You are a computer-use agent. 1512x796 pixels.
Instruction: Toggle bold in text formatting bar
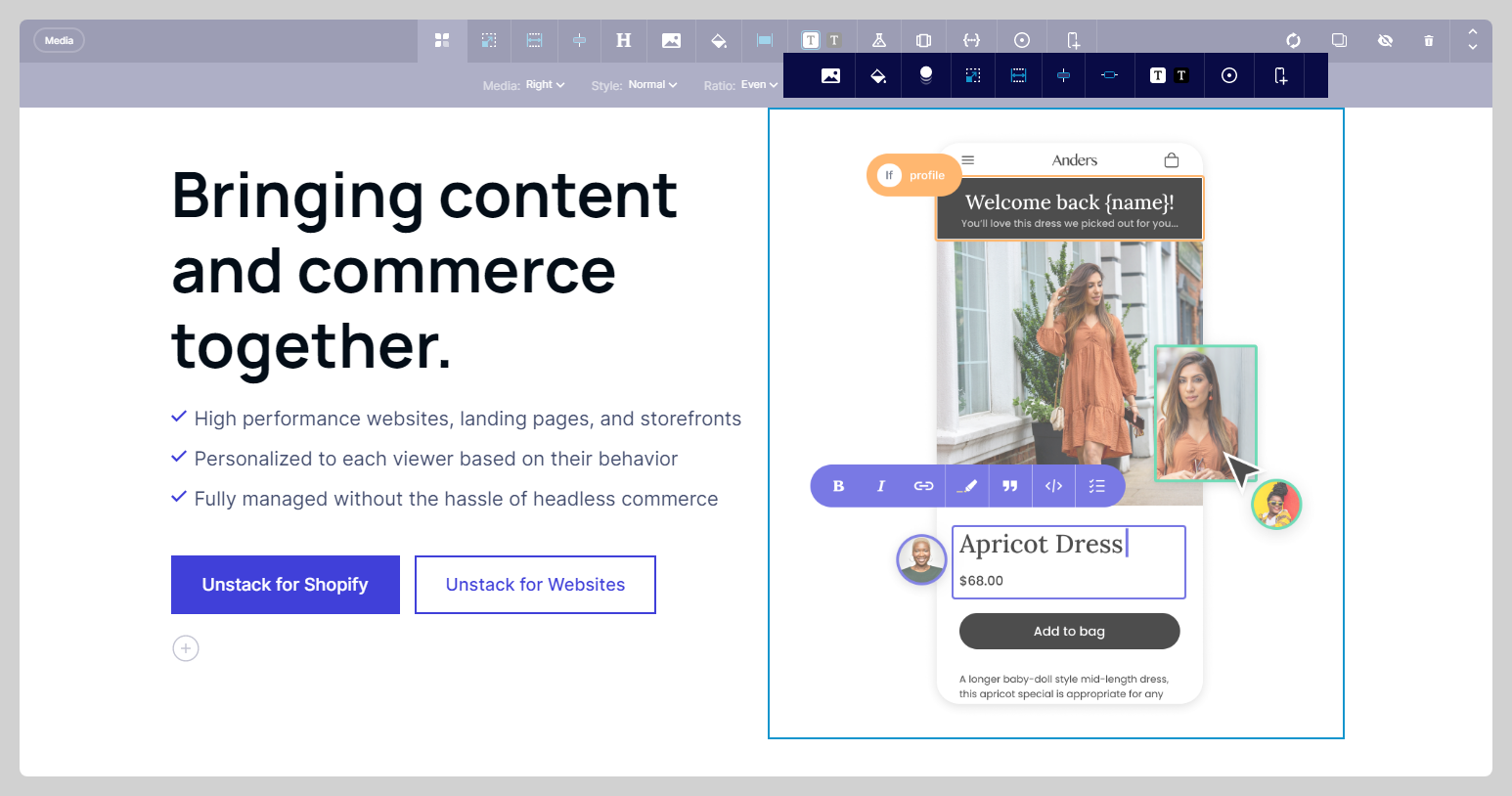coord(838,486)
